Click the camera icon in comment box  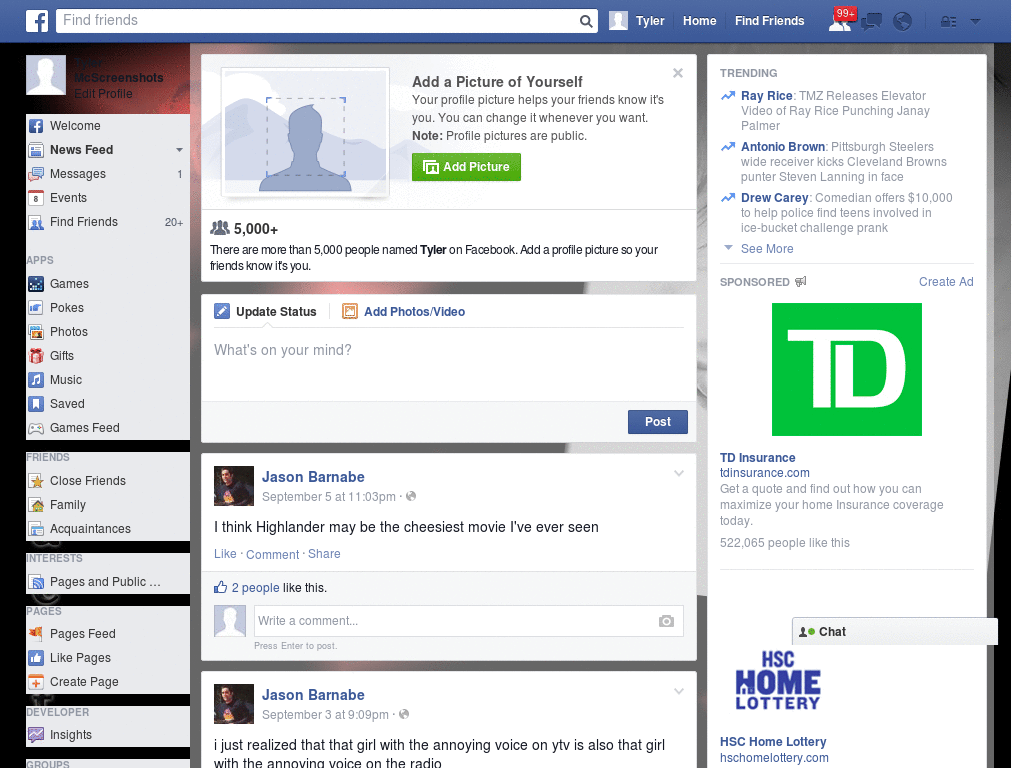pyautogui.click(x=666, y=621)
